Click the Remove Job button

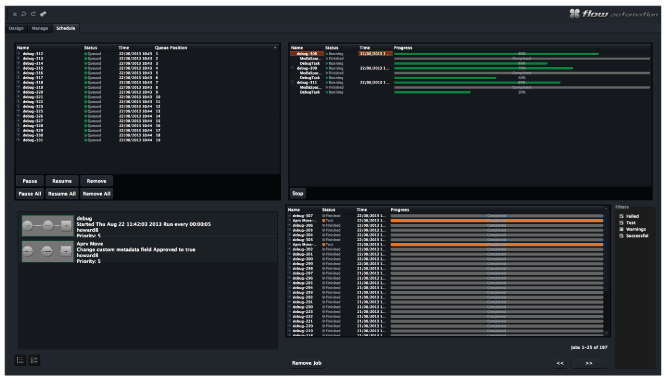[x=307, y=363]
